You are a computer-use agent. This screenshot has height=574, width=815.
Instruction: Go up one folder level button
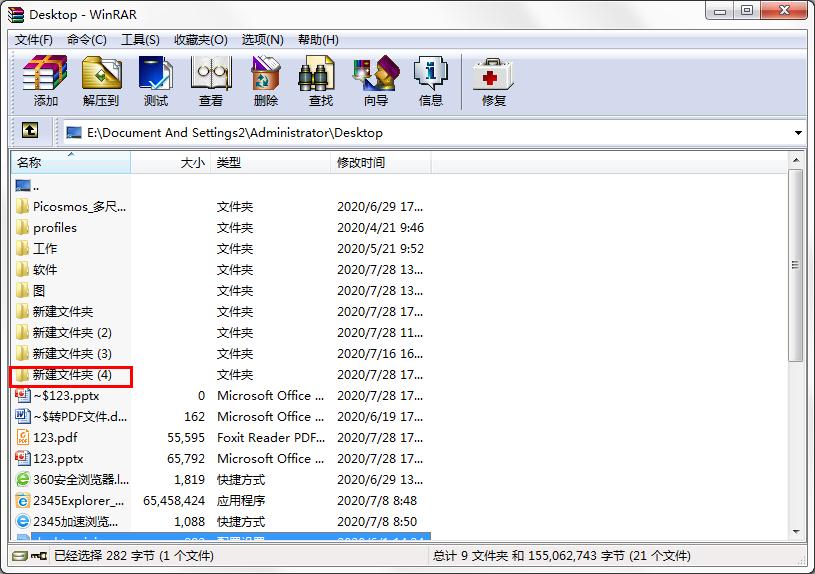pyautogui.click(x=30, y=130)
